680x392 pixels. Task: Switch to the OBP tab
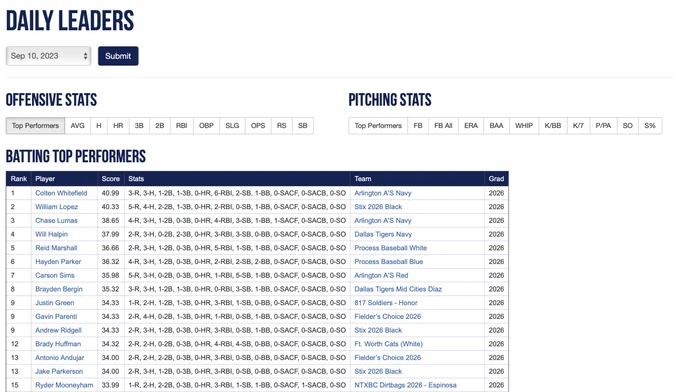[x=206, y=126]
